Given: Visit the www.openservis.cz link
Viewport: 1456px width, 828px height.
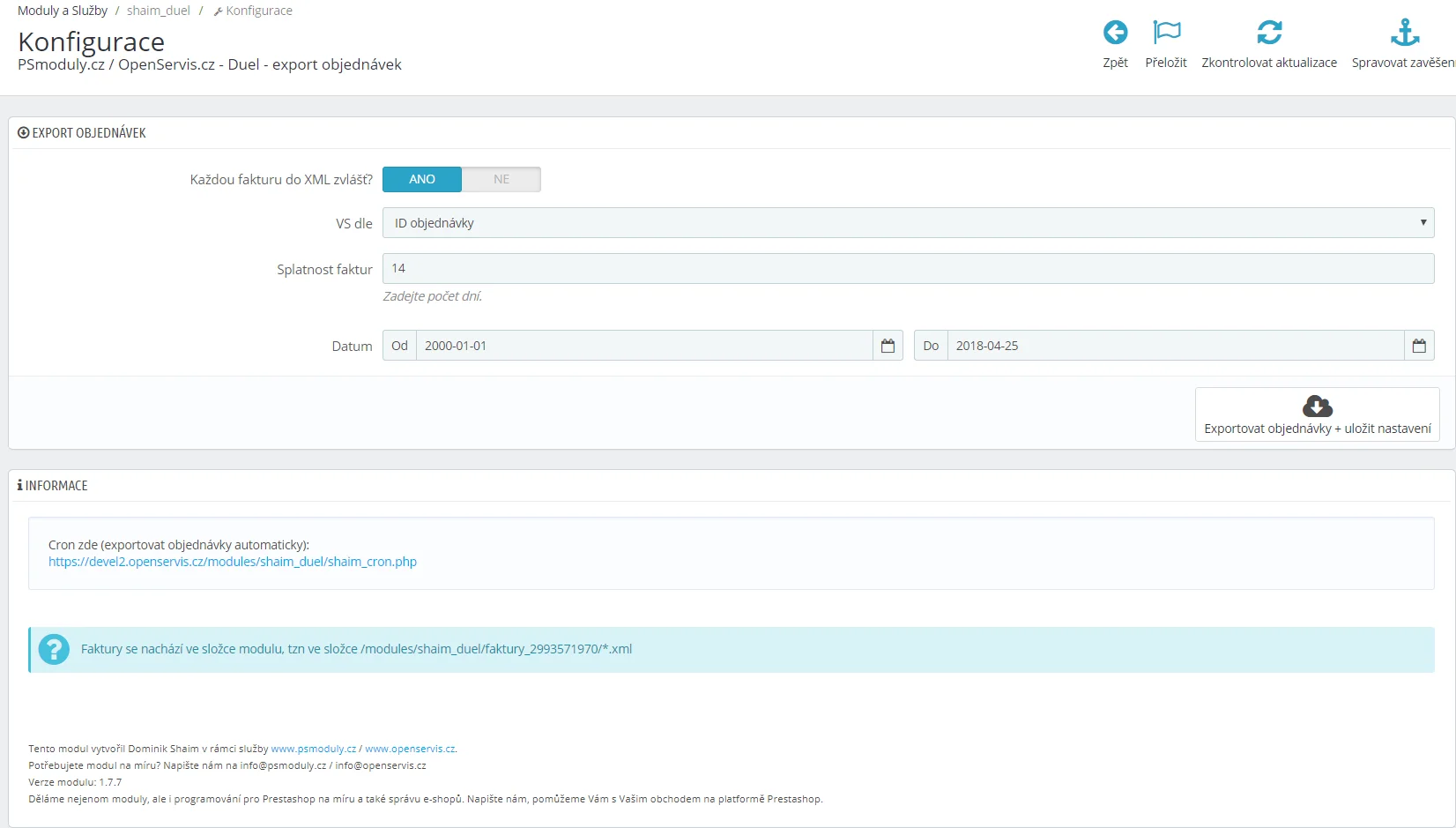Looking at the screenshot, I should point(410,749).
